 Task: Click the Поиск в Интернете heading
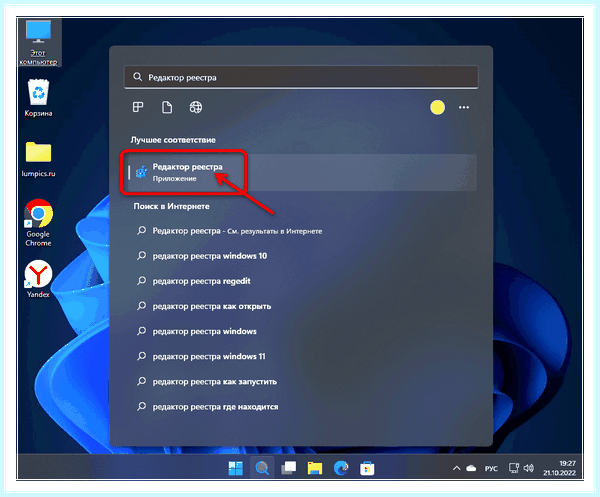(171, 206)
